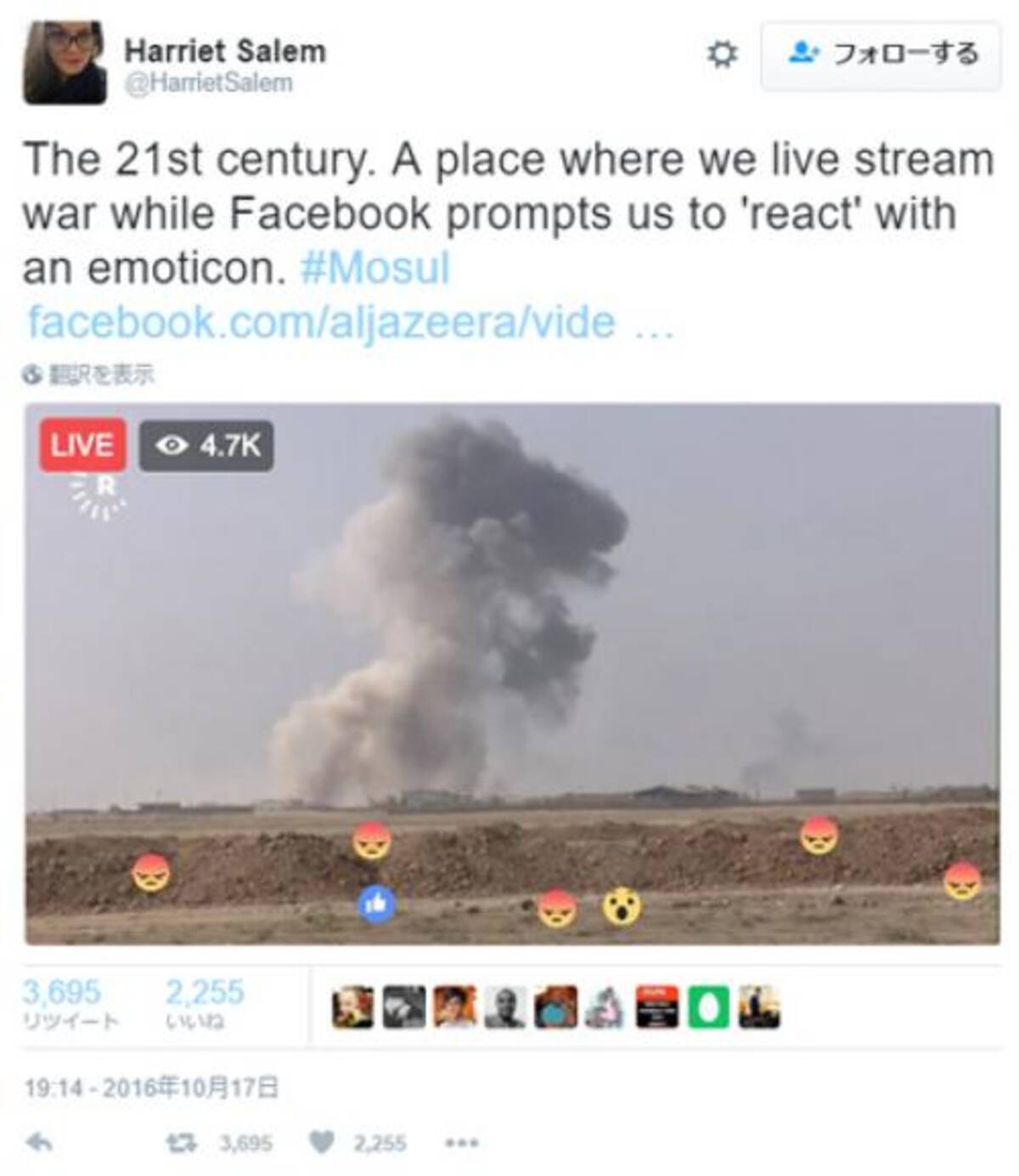Viewport: 1019px width, 1176px height.
Task: Open the #Mosul hashtag
Action: click(374, 267)
